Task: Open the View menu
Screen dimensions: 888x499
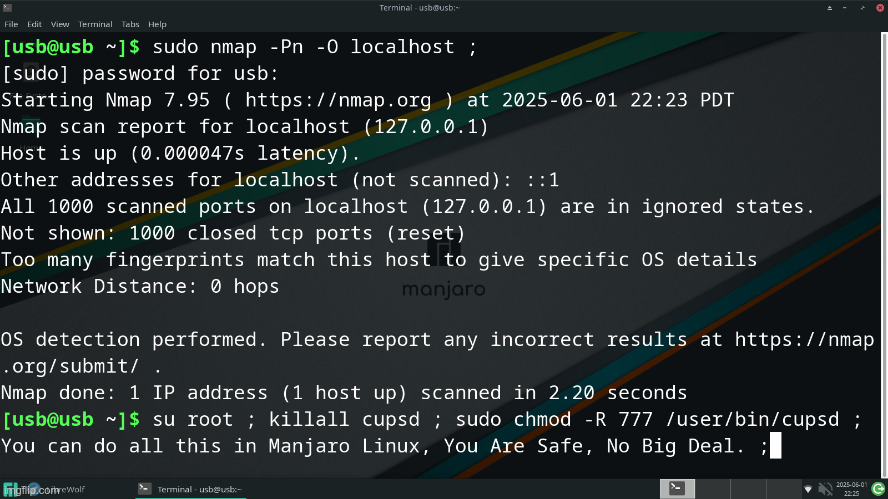Action: click(59, 24)
